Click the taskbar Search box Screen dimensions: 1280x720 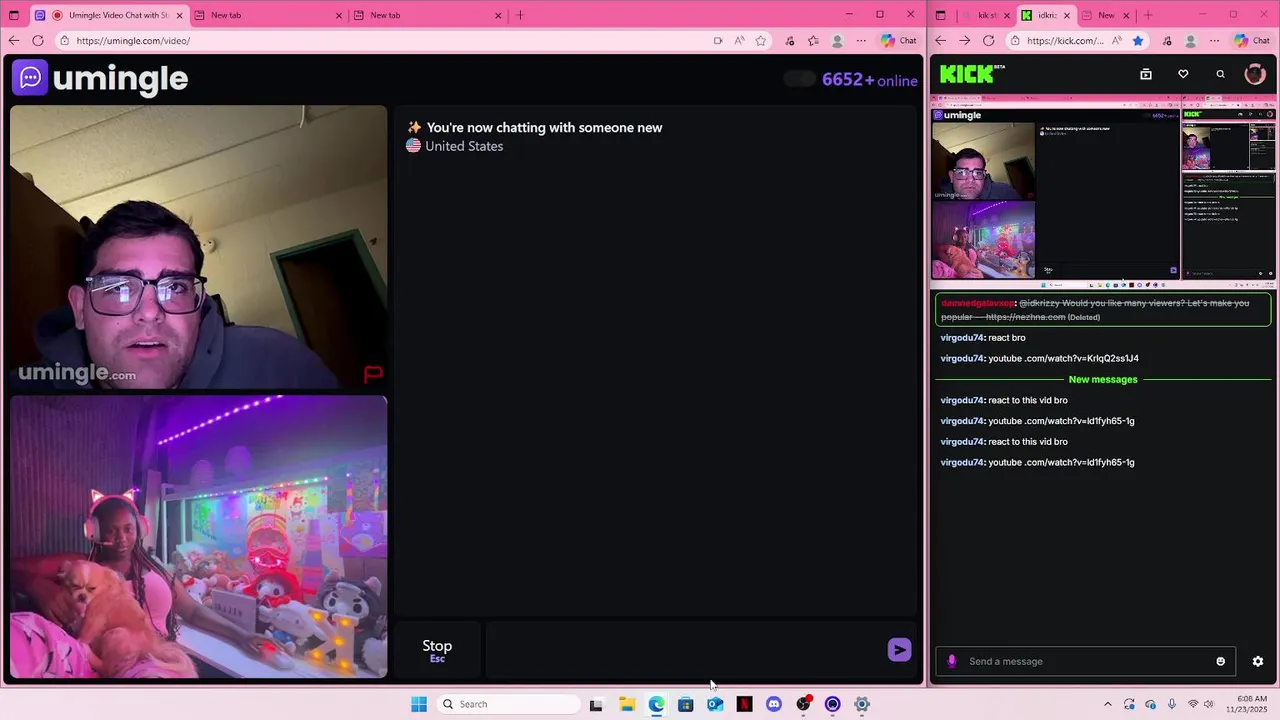(508, 704)
